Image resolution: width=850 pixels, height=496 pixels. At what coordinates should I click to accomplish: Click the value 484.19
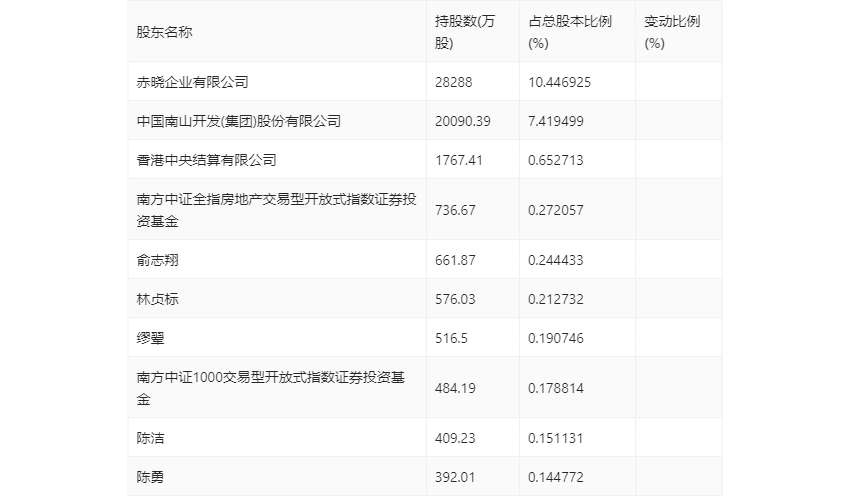pyautogui.click(x=455, y=388)
